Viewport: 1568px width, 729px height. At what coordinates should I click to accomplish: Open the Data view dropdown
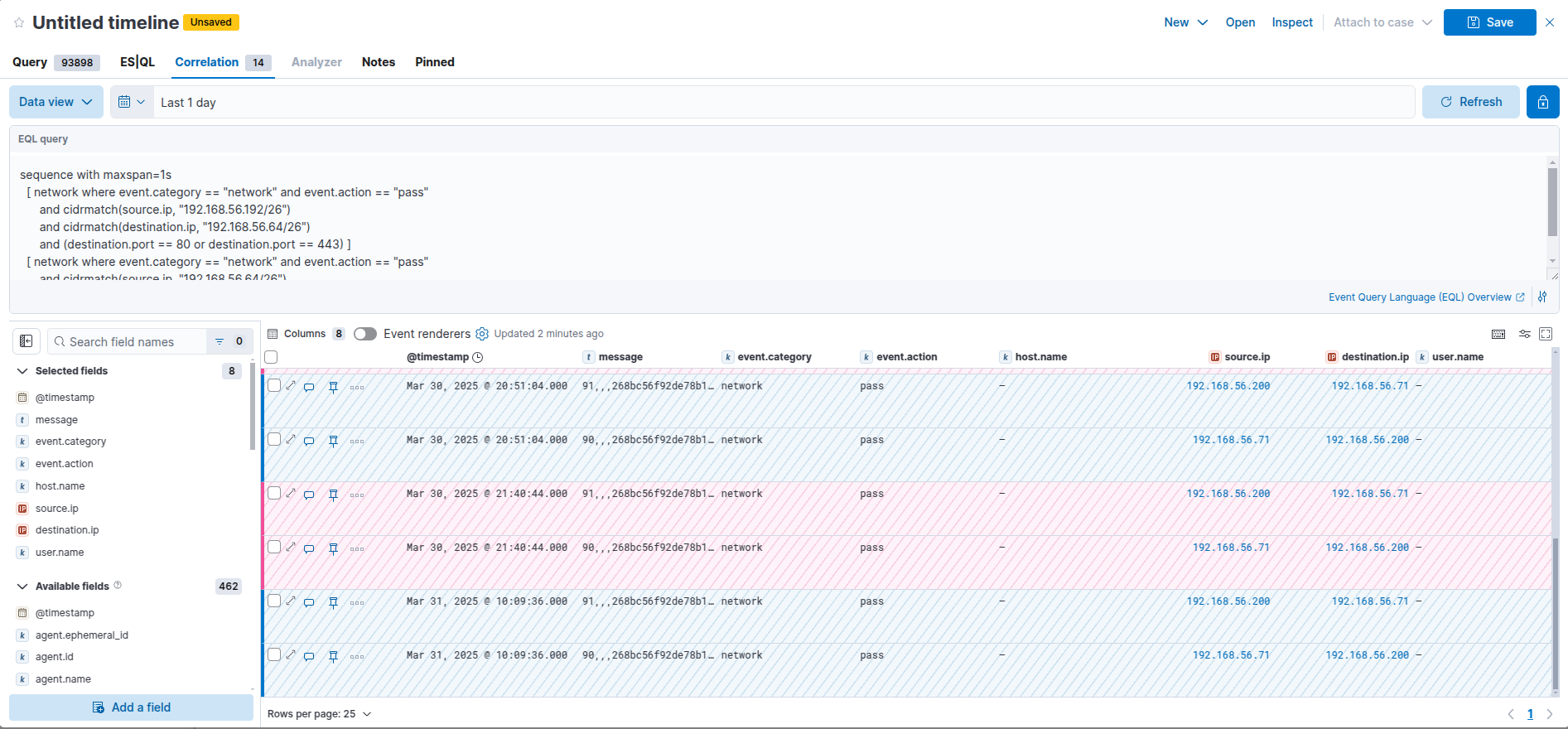tap(55, 102)
